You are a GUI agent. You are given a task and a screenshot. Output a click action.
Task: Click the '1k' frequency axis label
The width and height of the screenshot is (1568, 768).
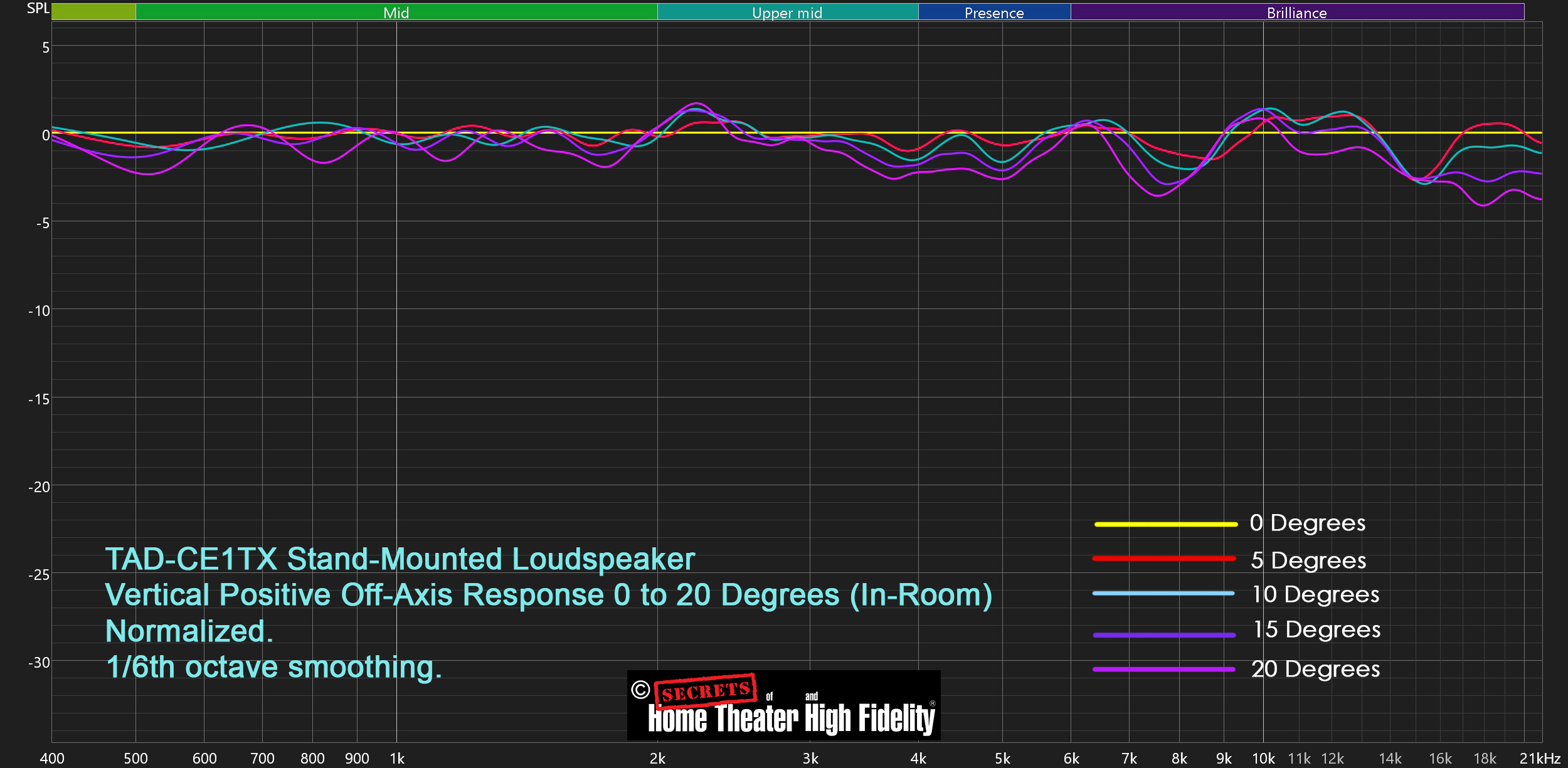point(397,759)
